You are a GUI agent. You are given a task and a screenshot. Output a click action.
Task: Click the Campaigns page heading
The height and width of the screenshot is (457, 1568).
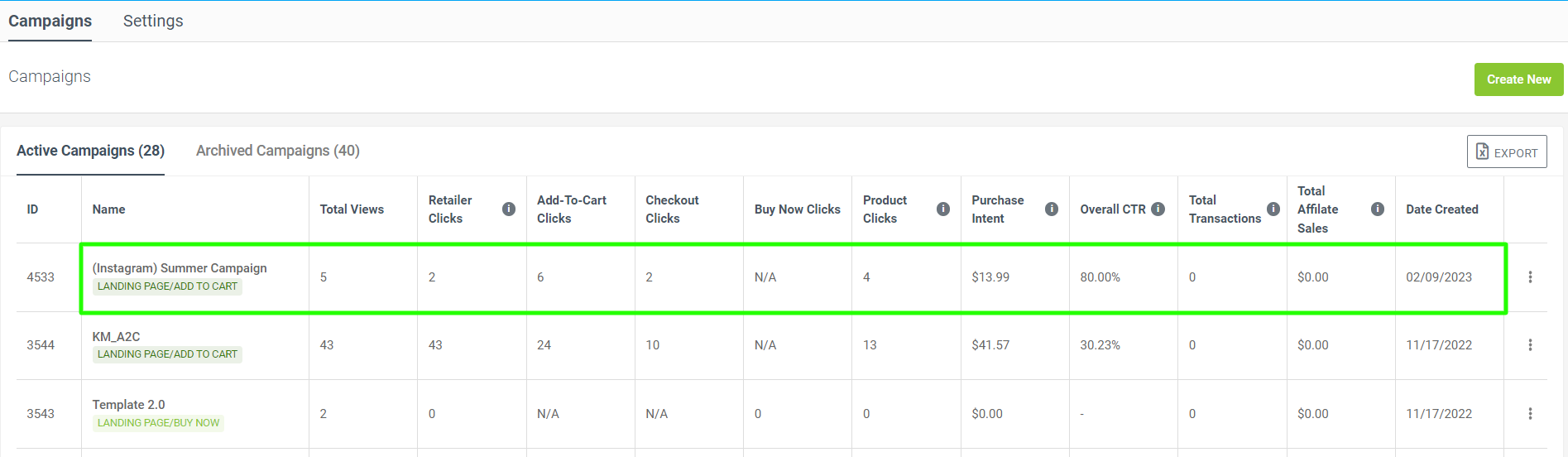(x=50, y=76)
